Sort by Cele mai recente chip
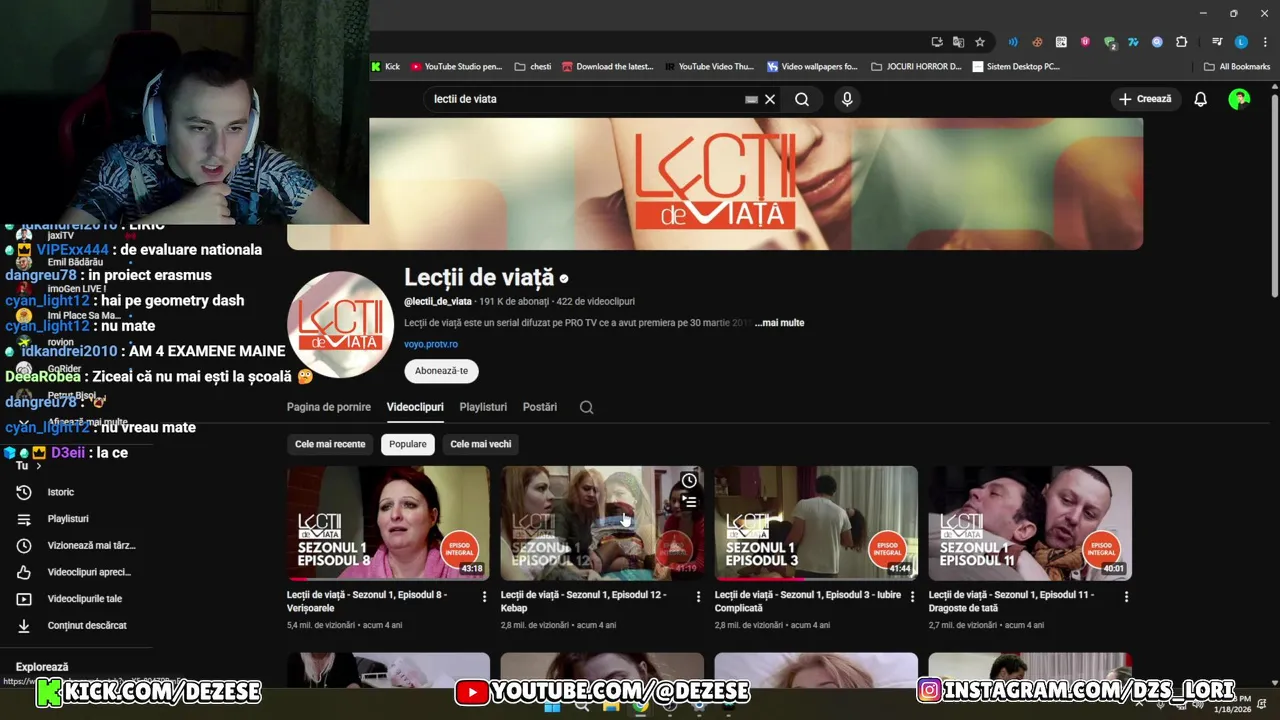Image resolution: width=1280 pixels, height=720 pixels. (x=330, y=444)
